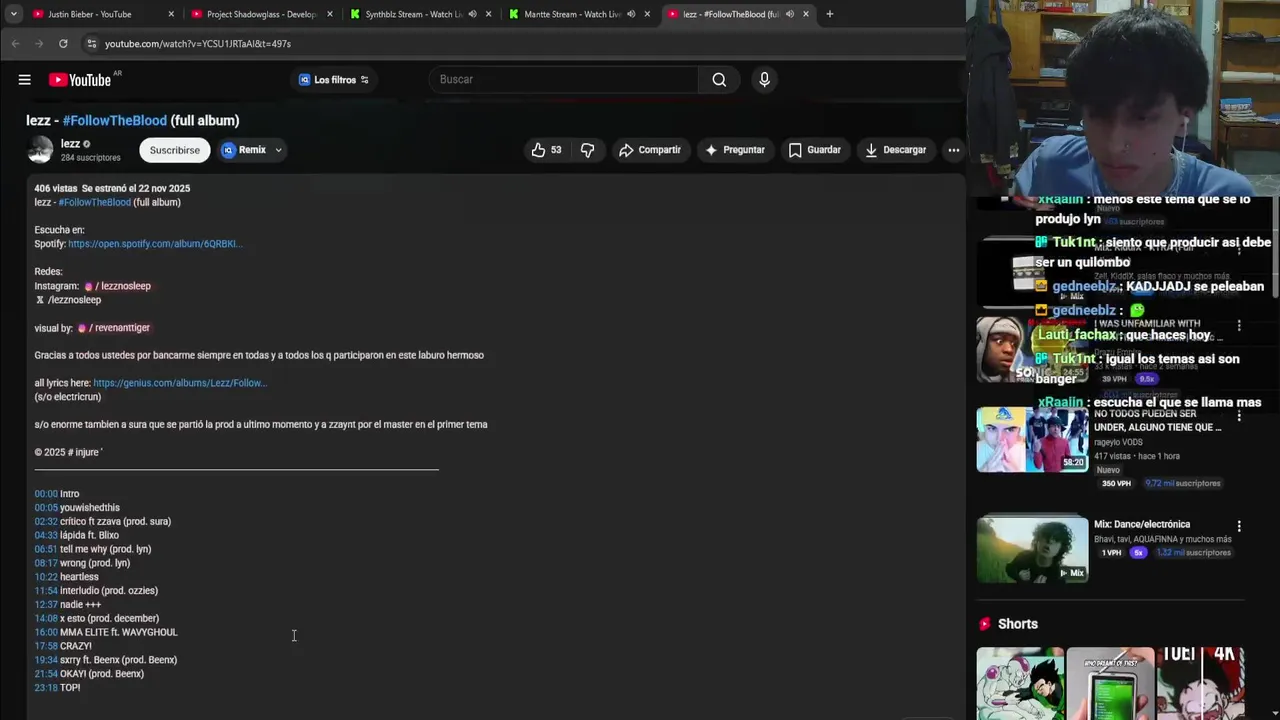The image size is (1280, 720).
Task: Share the video via Compartir
Action: tap(650, 150)
